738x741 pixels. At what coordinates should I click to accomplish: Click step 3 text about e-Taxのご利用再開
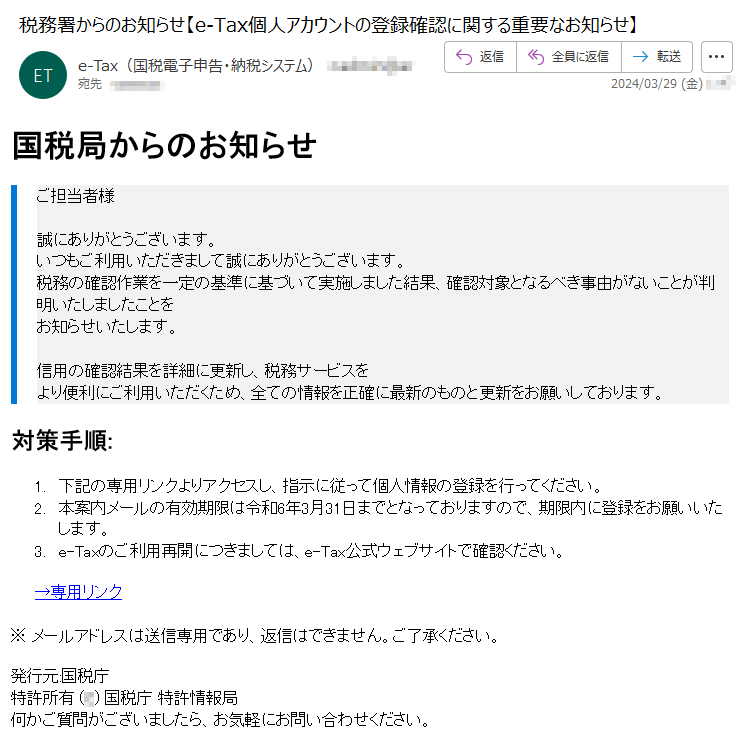click(311, 551)
